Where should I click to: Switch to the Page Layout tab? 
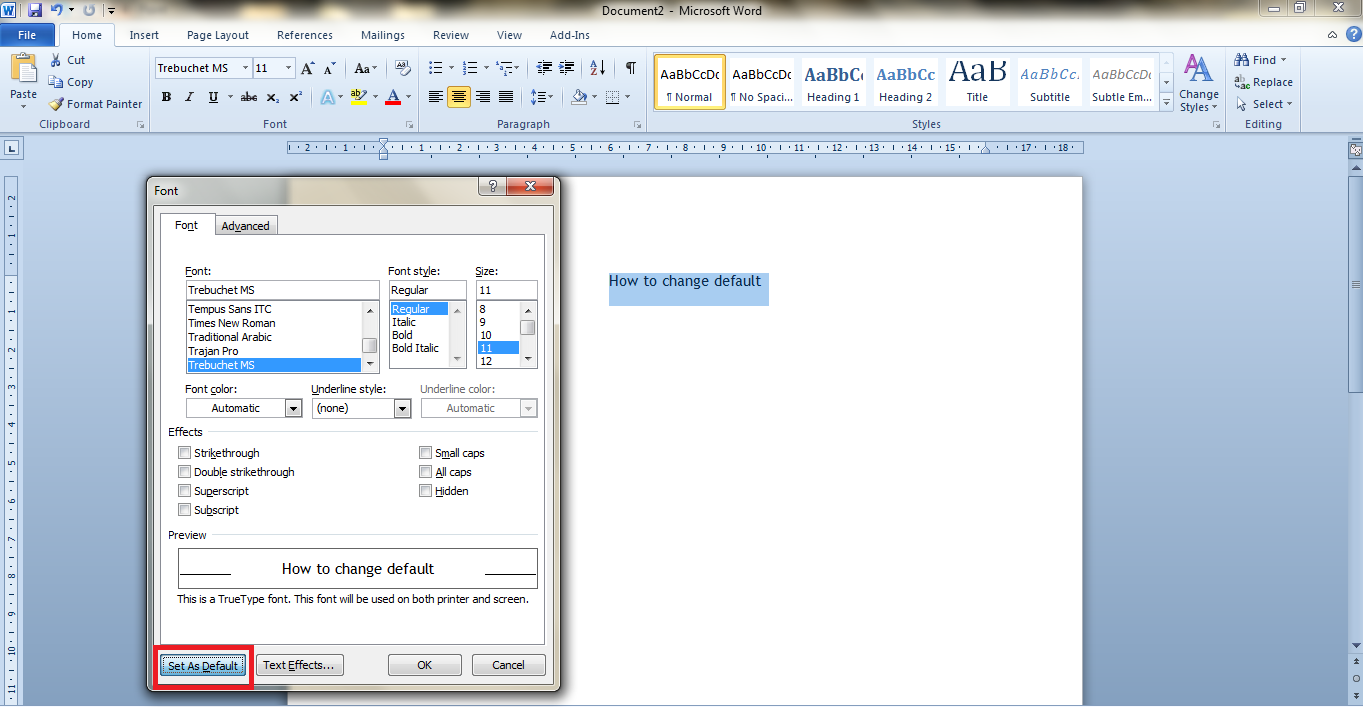coord(218,35)
